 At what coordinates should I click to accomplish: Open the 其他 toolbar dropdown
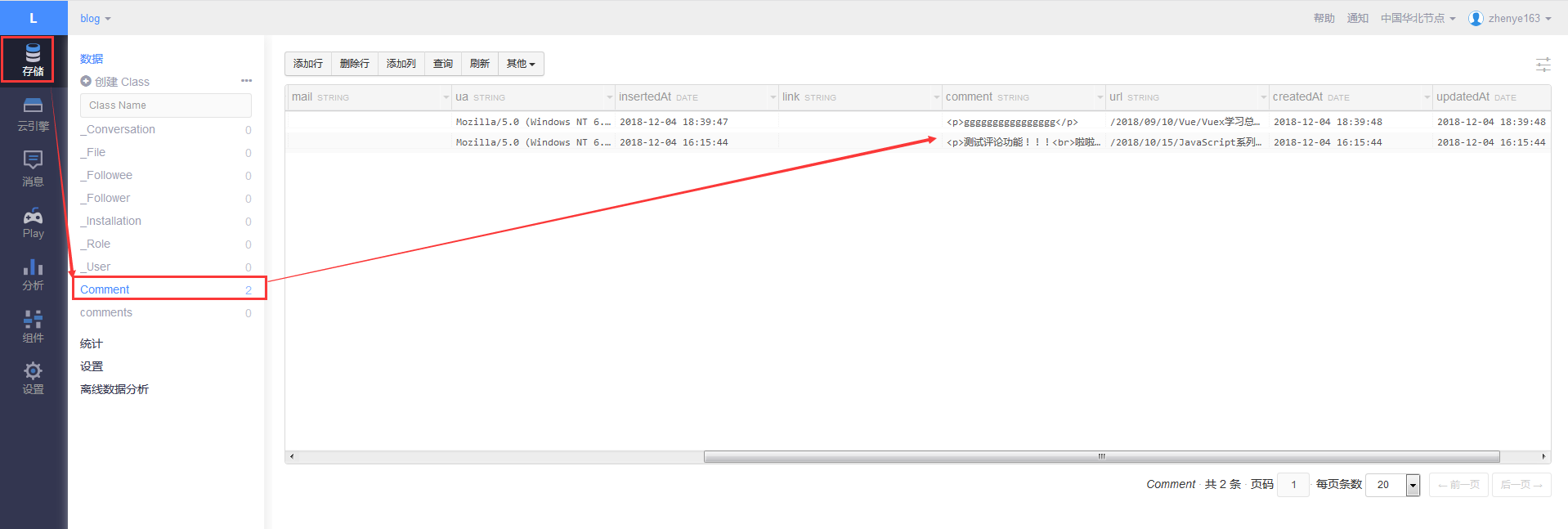521,64
